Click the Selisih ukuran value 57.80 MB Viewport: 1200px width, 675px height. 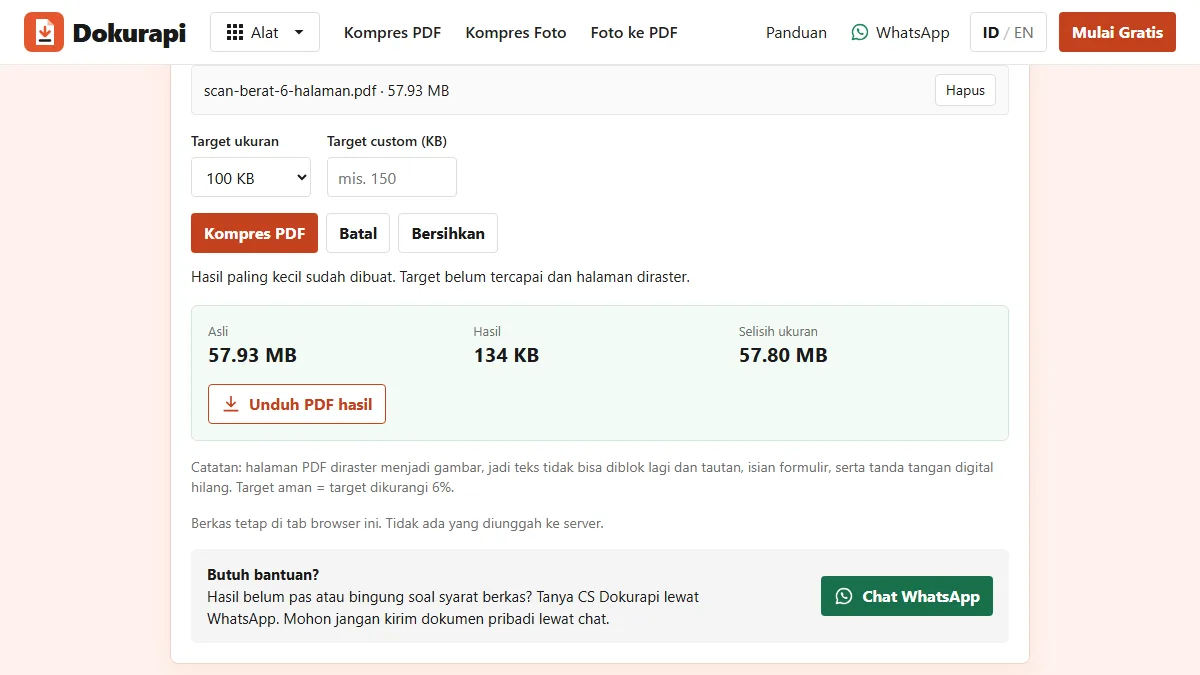click(783, 355)
